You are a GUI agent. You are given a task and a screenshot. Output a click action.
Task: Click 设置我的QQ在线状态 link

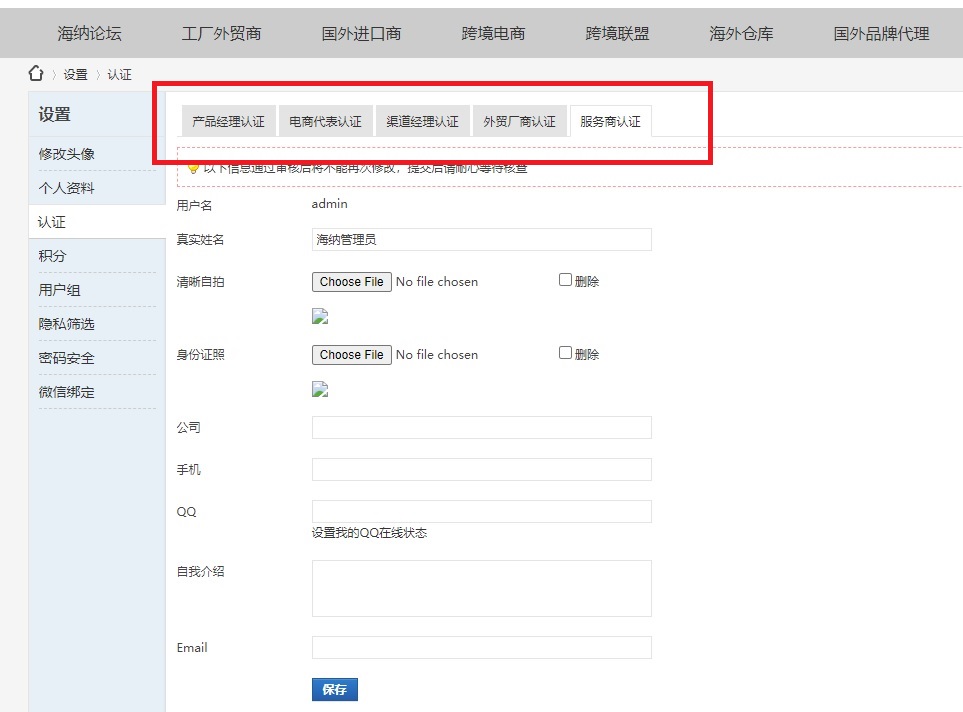(x=369, y=533)
